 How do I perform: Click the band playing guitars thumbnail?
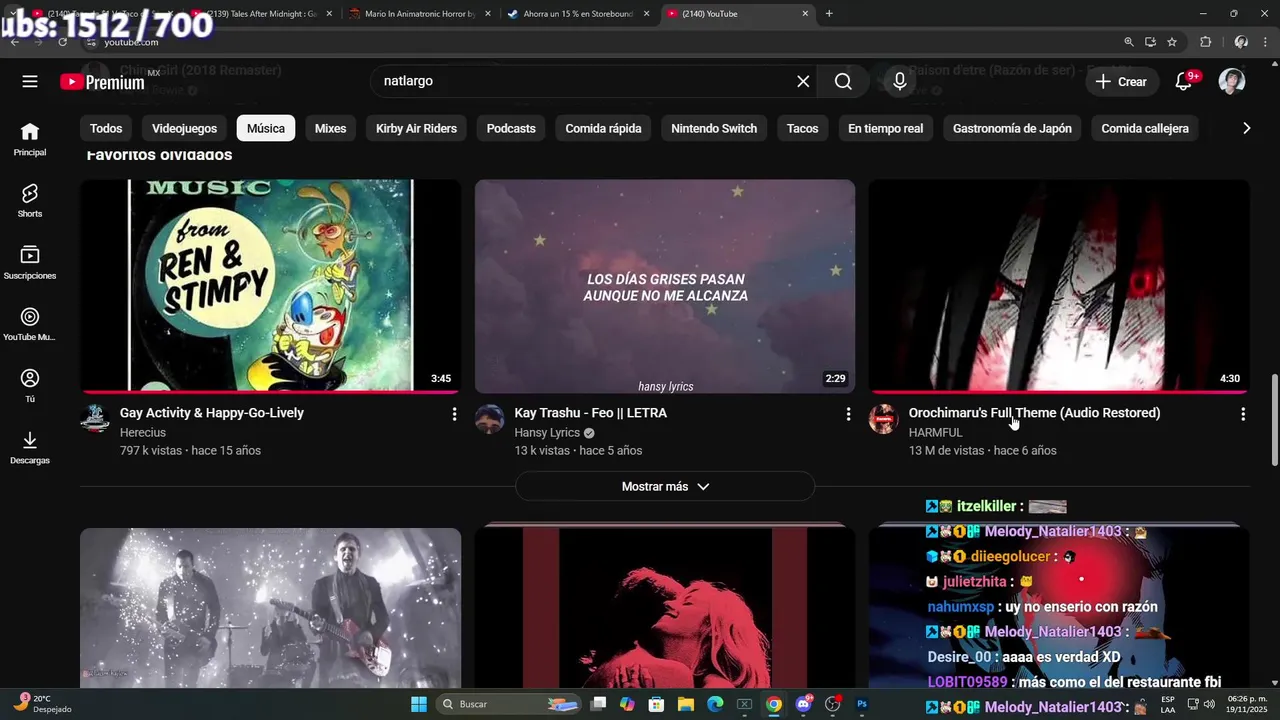pos(270,607)
